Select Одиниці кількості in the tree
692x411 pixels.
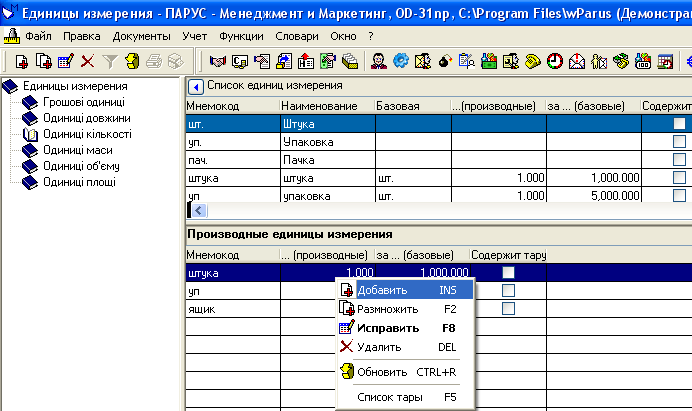coord(87,134)
